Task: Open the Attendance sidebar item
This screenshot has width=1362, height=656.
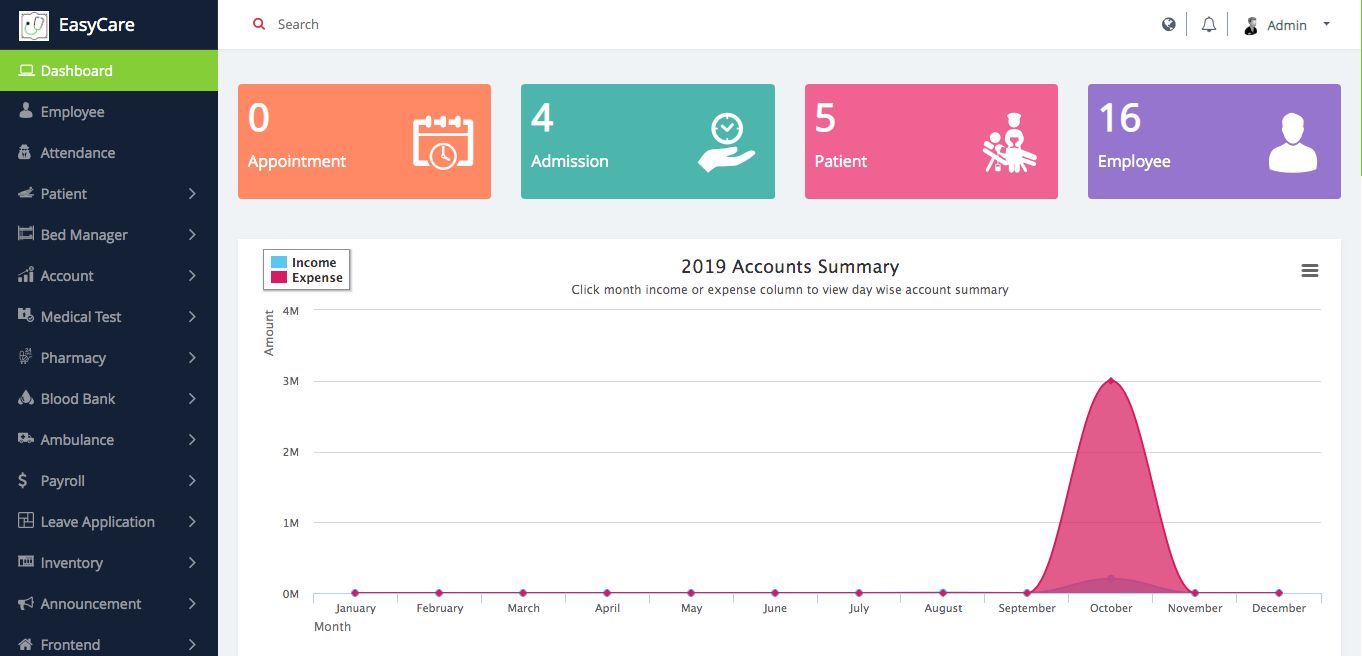Action: point(77,153)
